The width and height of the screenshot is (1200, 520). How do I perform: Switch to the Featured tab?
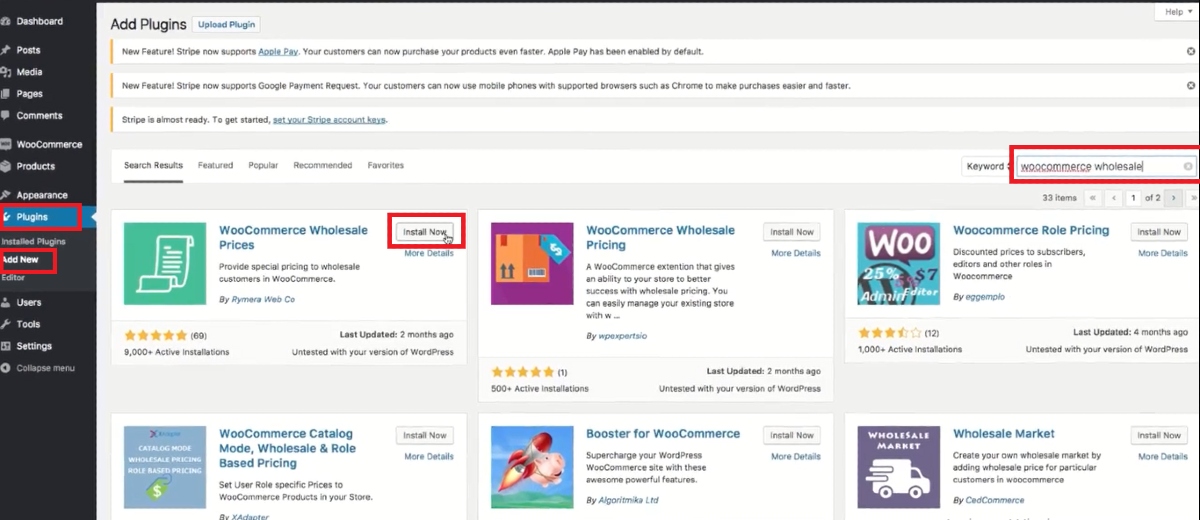tap(215, 165)
